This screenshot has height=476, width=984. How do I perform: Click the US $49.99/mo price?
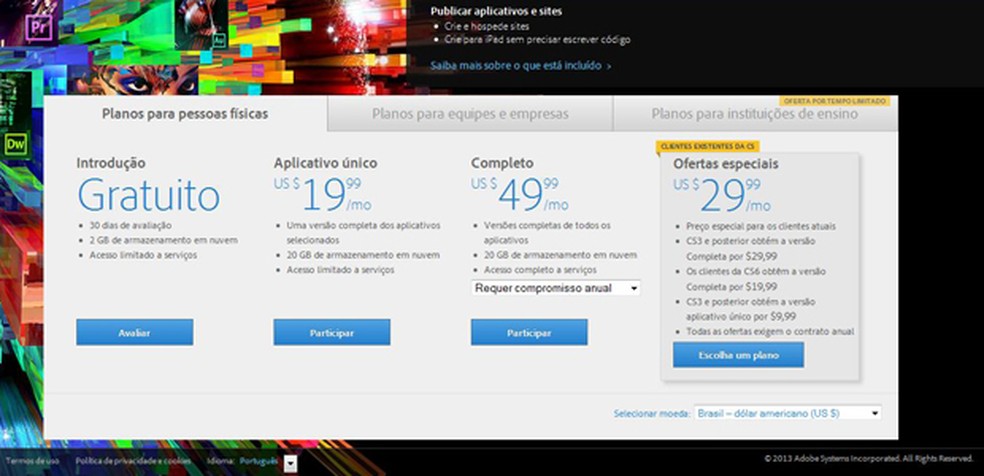520,194
